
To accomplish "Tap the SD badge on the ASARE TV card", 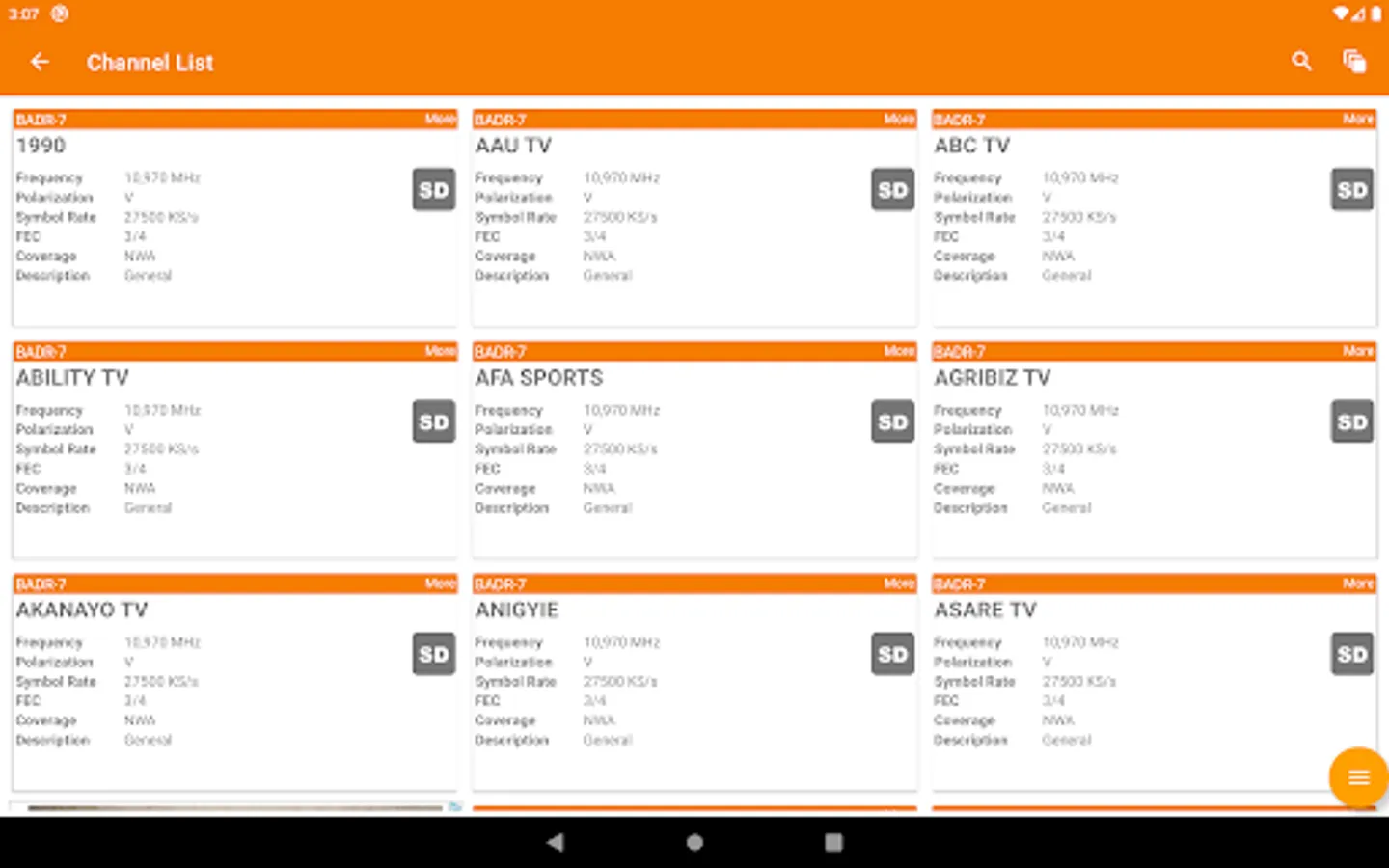I will 1352,655.
